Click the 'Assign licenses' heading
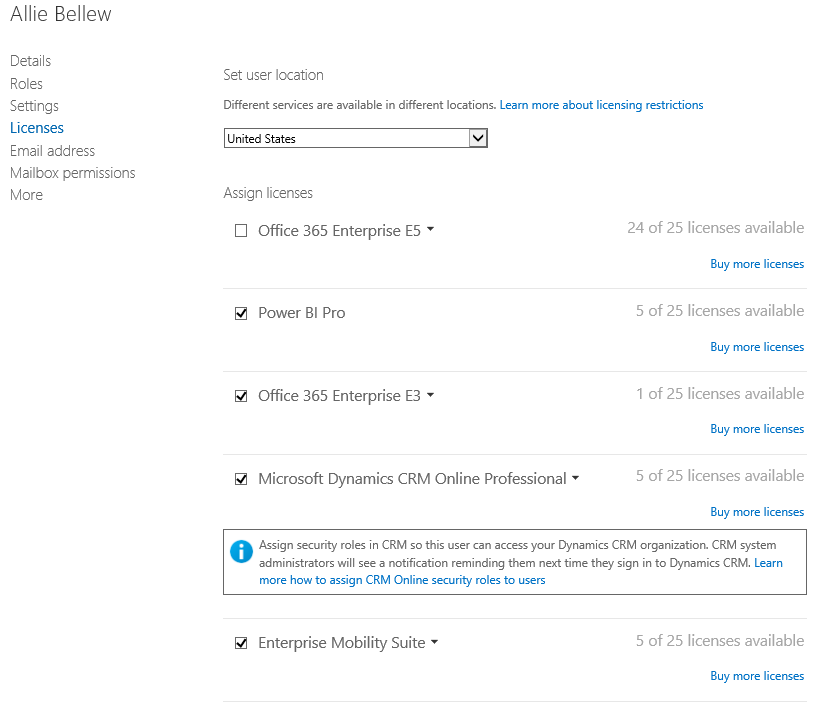 click(268, 193)
